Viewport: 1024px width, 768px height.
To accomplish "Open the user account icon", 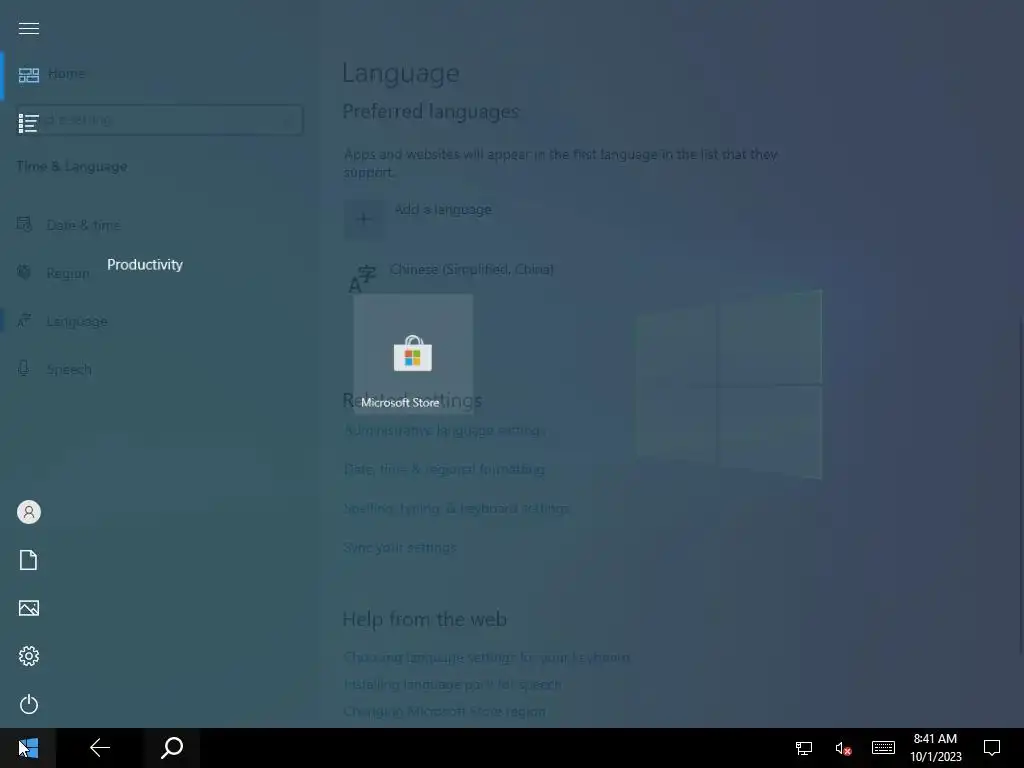I will 29,512.
